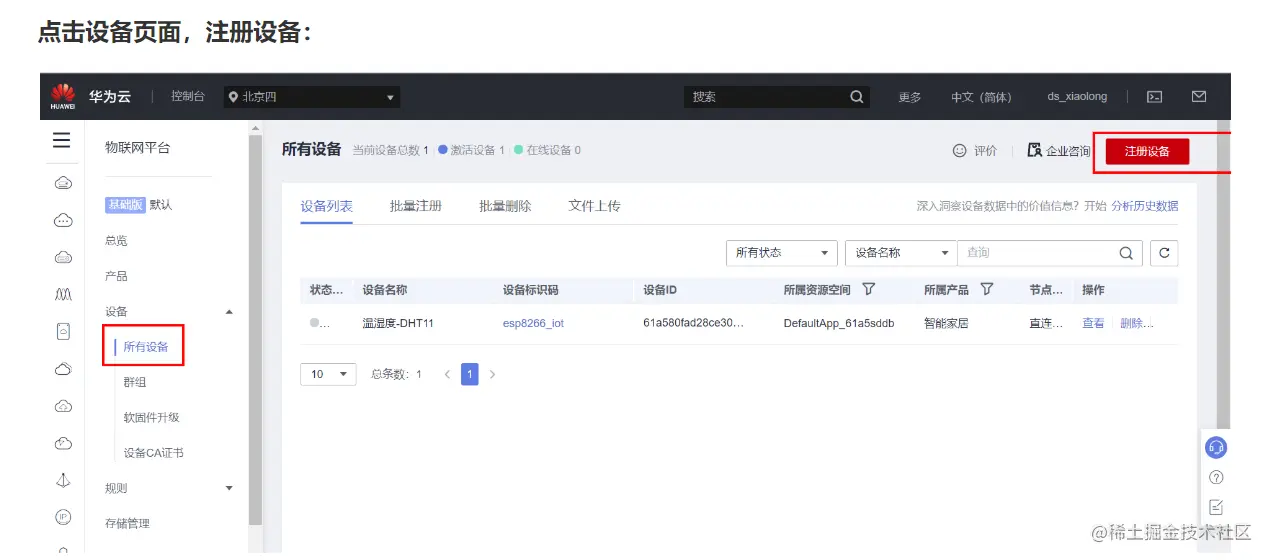Click the red 注册设备 button

[1147, 151]
